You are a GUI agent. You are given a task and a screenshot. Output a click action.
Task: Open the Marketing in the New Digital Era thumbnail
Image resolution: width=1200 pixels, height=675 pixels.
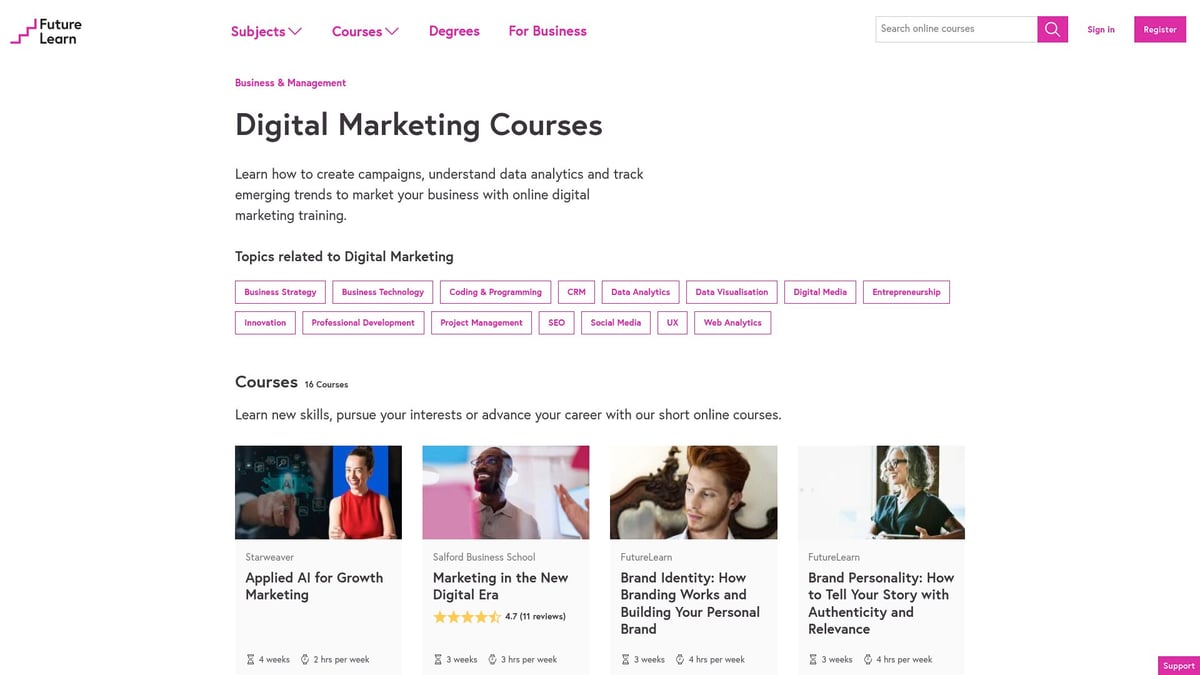coord(506,493)
